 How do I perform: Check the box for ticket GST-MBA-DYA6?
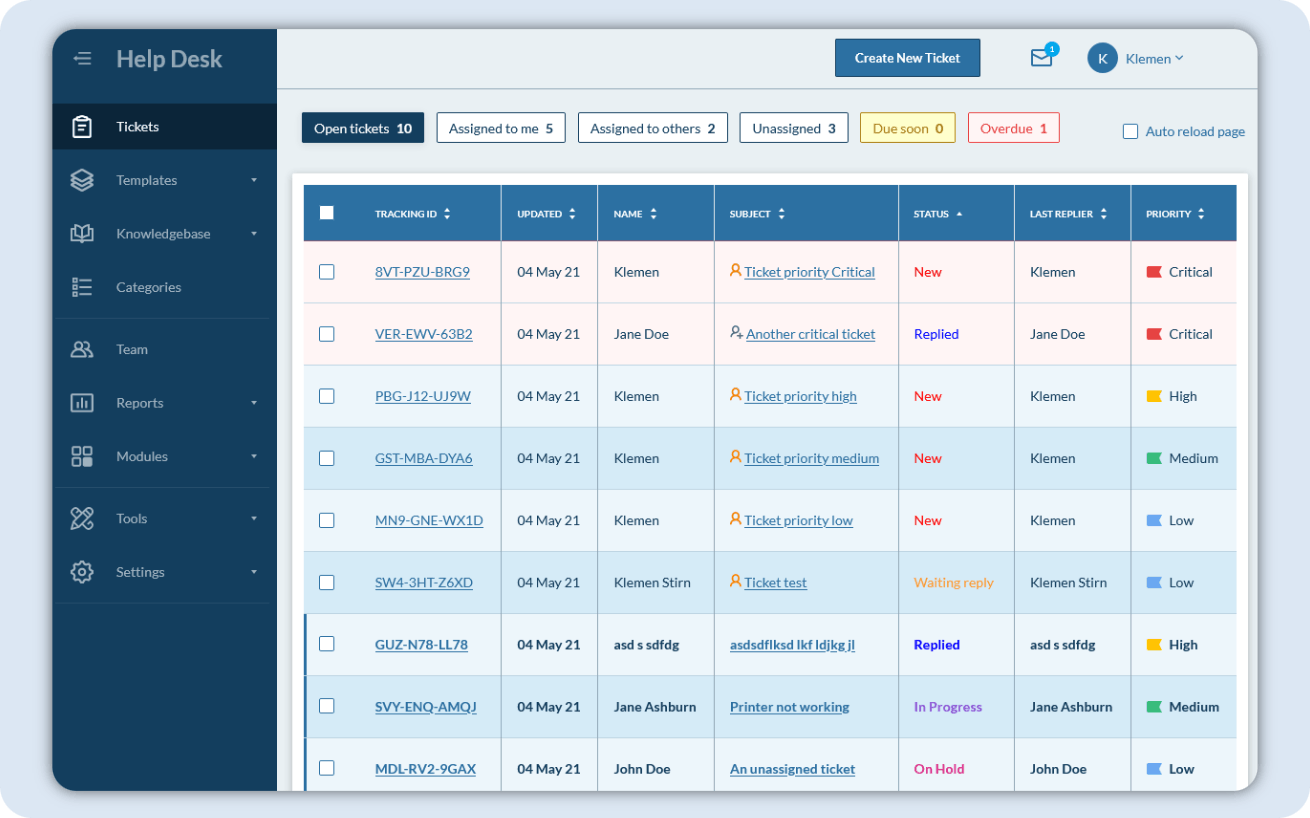[326, 458]
